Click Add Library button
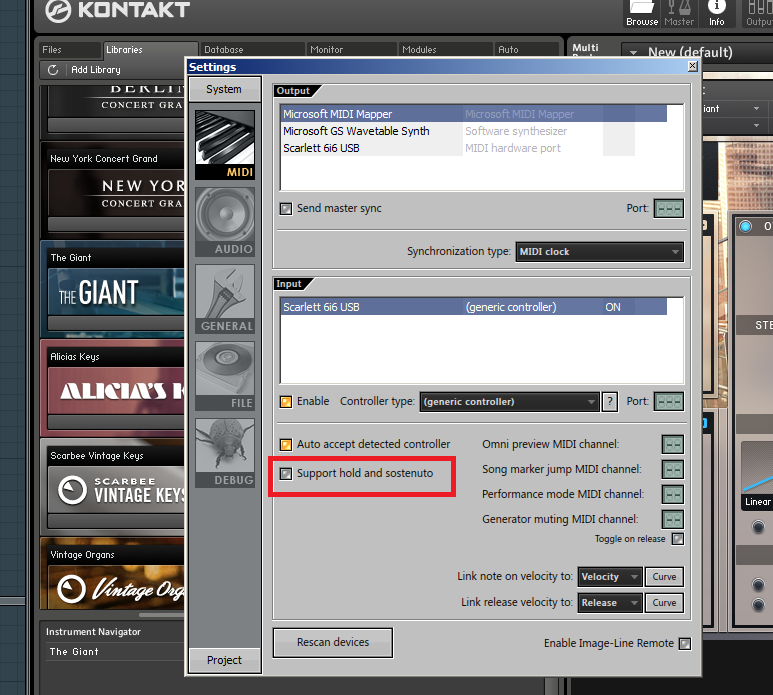This screenshot has height=695, width=773. coord(96,70)
